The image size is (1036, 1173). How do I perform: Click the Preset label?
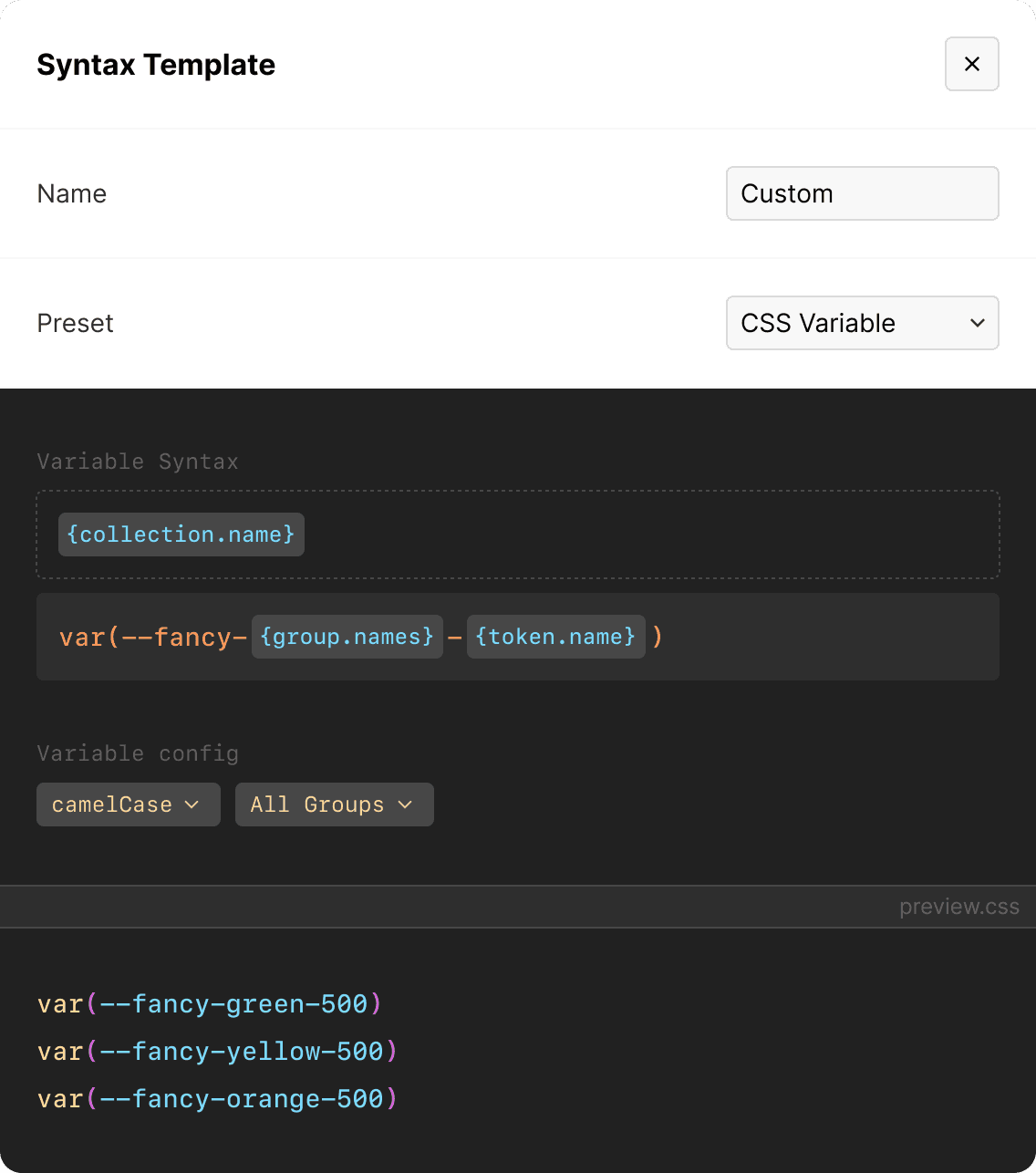(76, 323)
